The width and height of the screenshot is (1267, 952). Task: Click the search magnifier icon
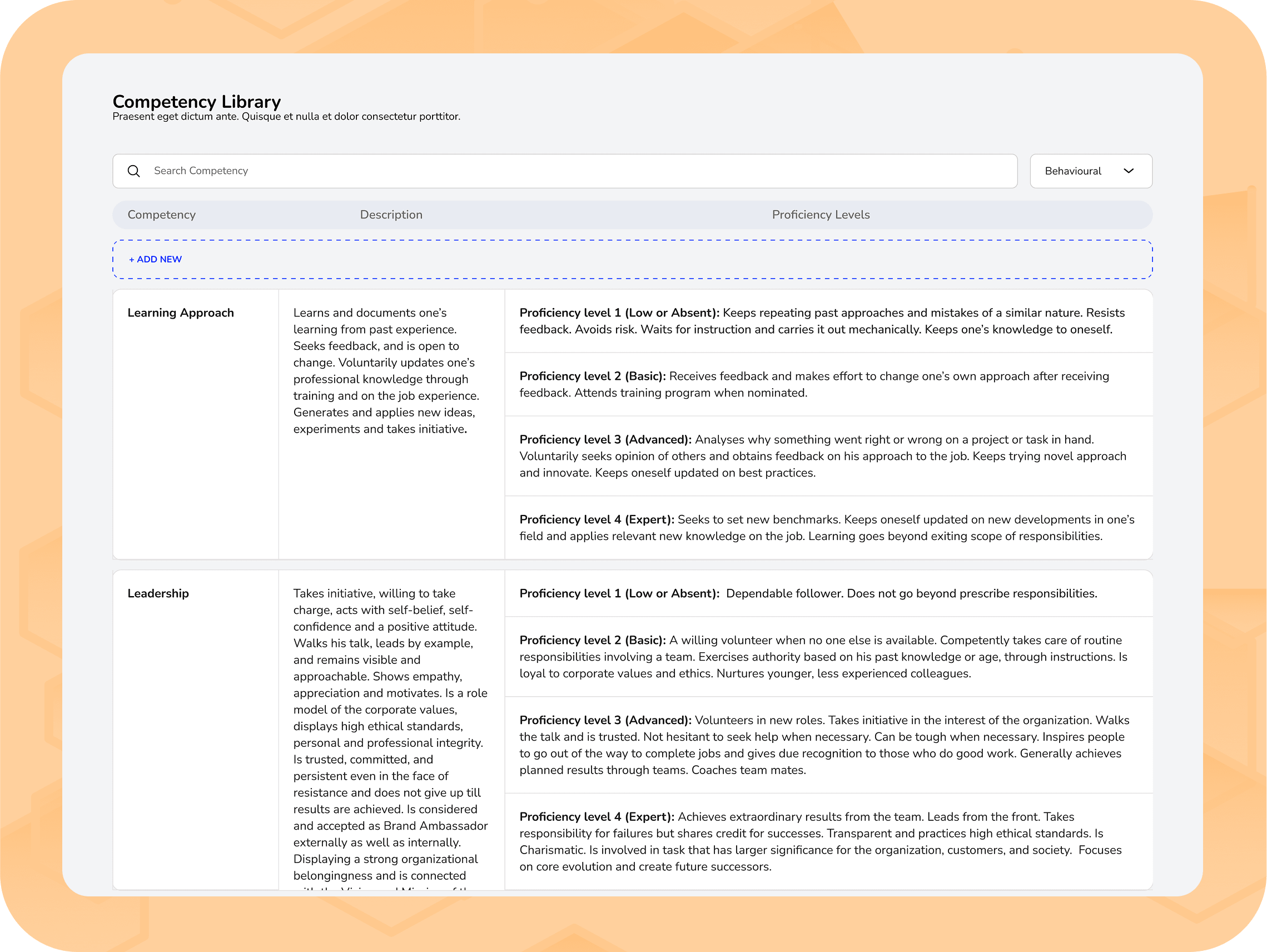coord(133,171)
